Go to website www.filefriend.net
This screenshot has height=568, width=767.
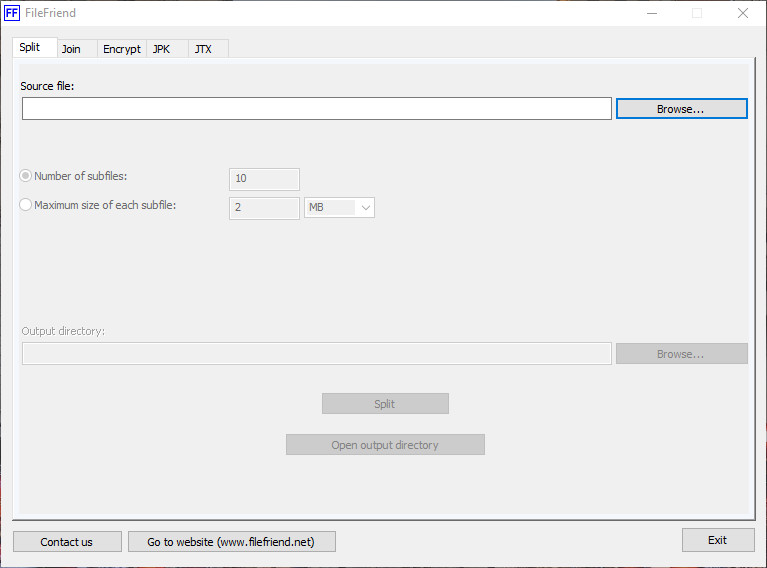(231, 542)
